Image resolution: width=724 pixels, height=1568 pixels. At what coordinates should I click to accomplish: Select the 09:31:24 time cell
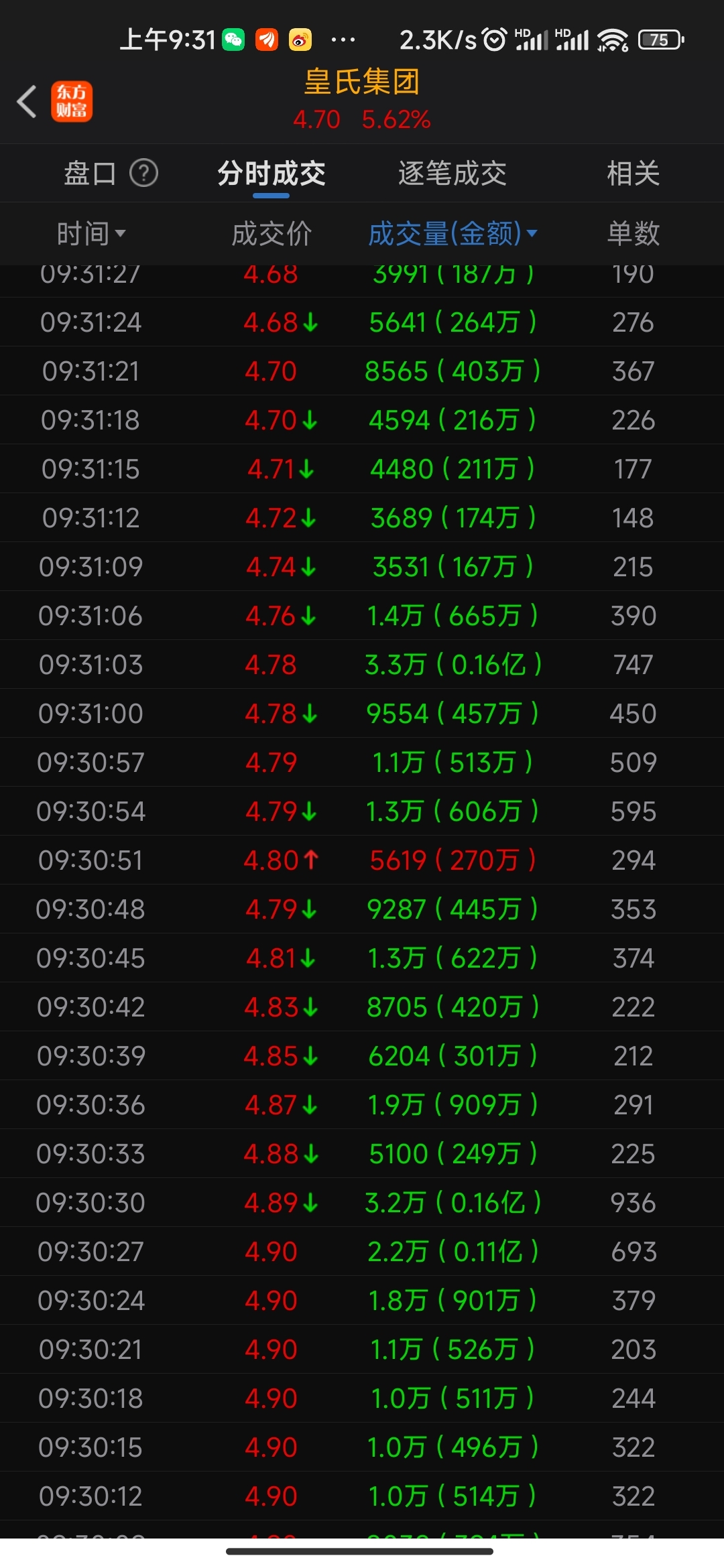[x=90, y=322]
